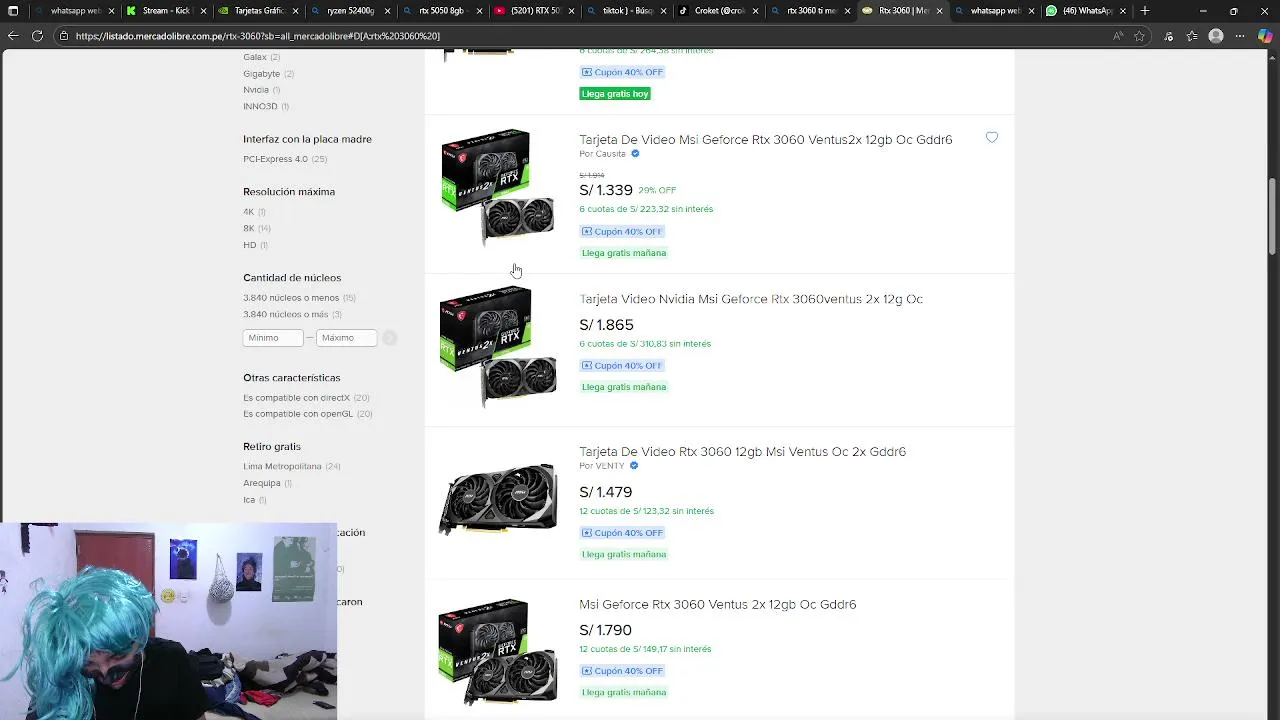This screenshot has width=1280, height=720.
Task: Open 'Msi Geforce Rtx 3060 Ventus 2x 12gb Oc Gddr6' listing
Action: click(x=717, y=604)
